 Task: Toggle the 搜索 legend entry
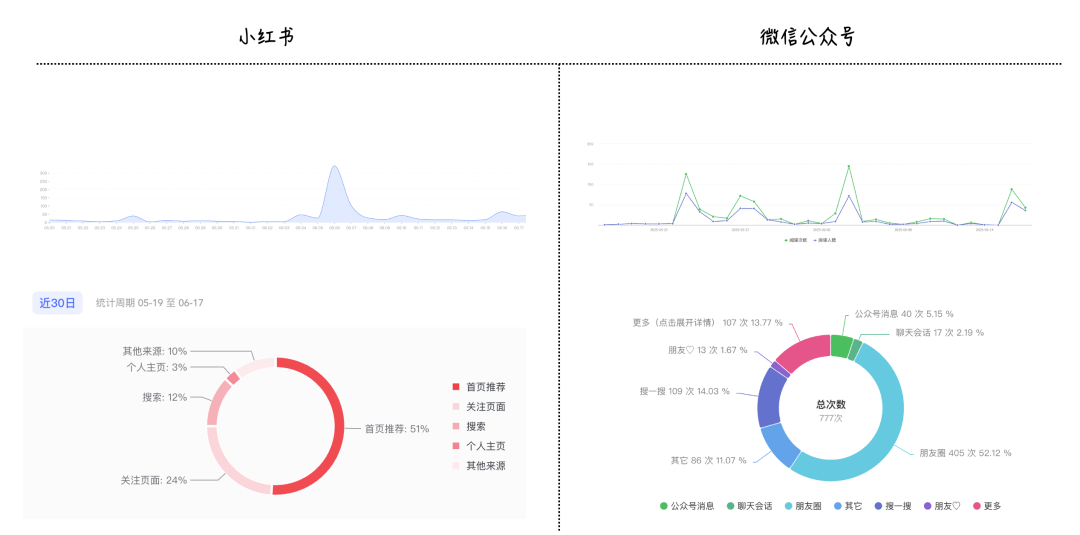pos(469,426)
